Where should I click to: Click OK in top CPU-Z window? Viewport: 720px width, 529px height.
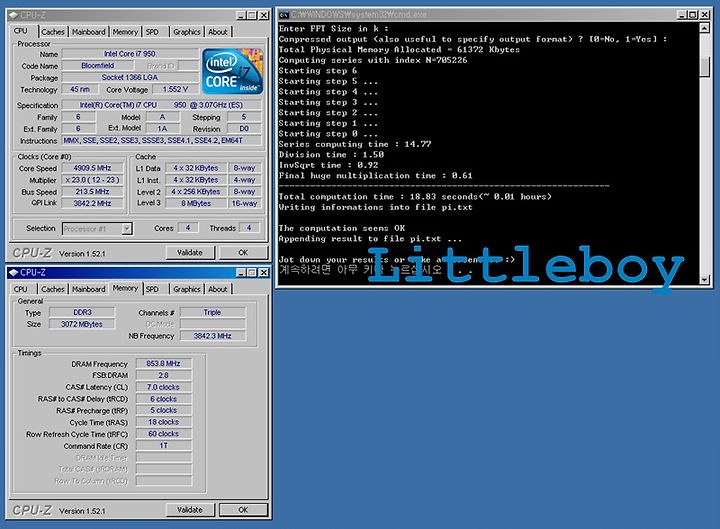coord(243,252)
